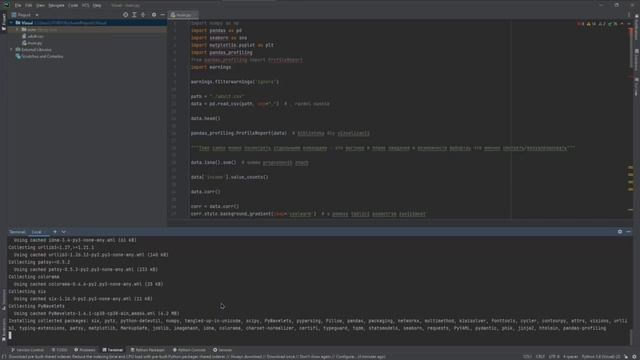640x360 pixels.
Task: Hide the Project tool window
Action: tap(162, 15)
